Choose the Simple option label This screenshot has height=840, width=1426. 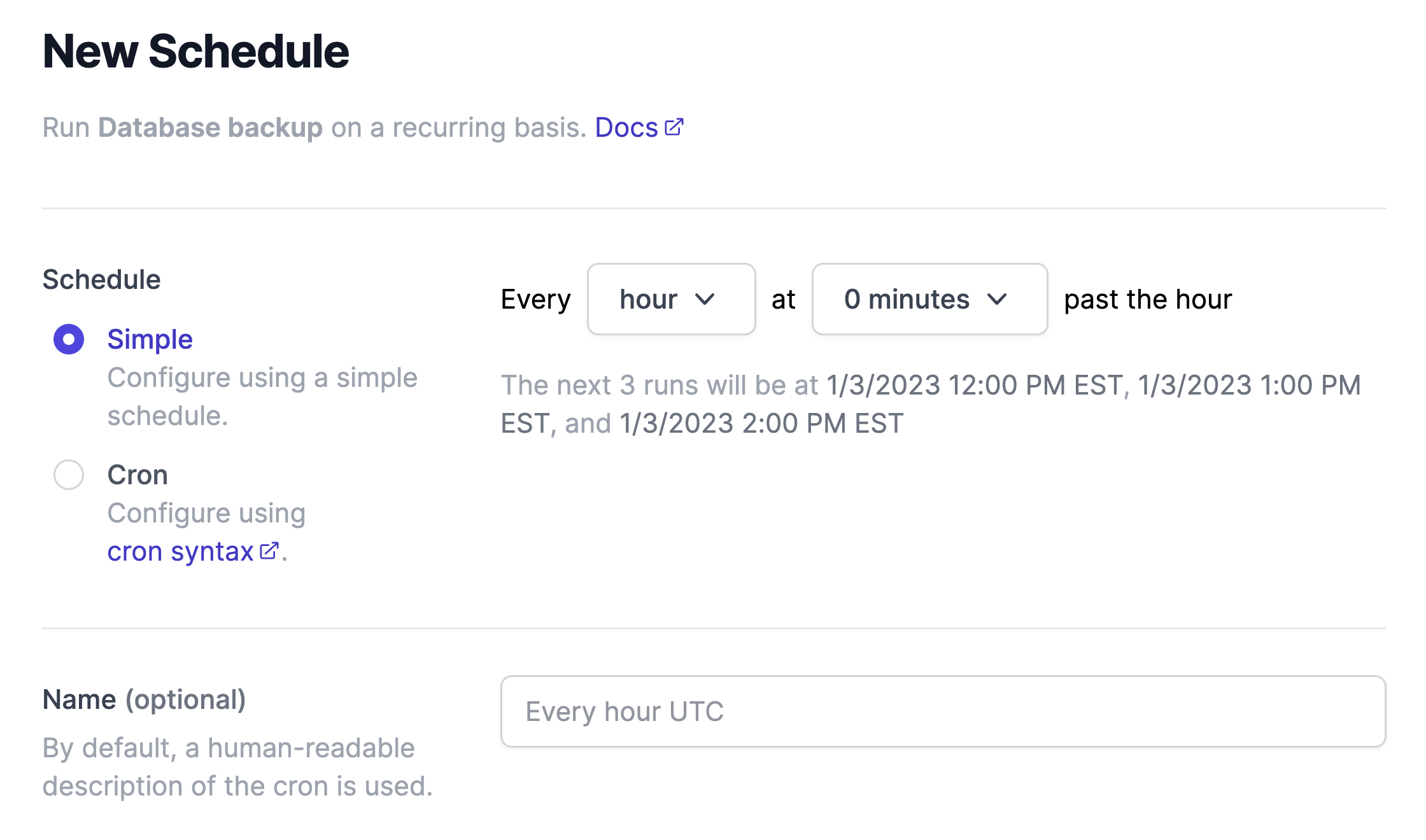point(150,339)
